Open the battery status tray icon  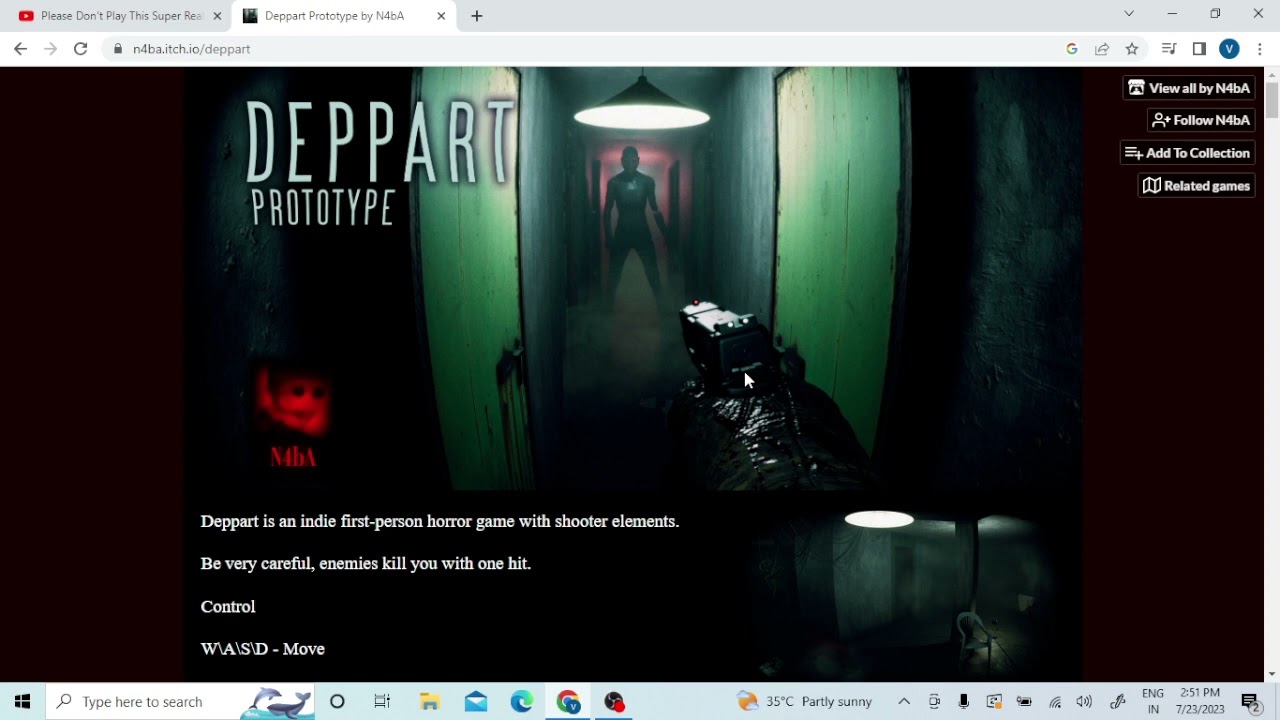[1024, 701]
